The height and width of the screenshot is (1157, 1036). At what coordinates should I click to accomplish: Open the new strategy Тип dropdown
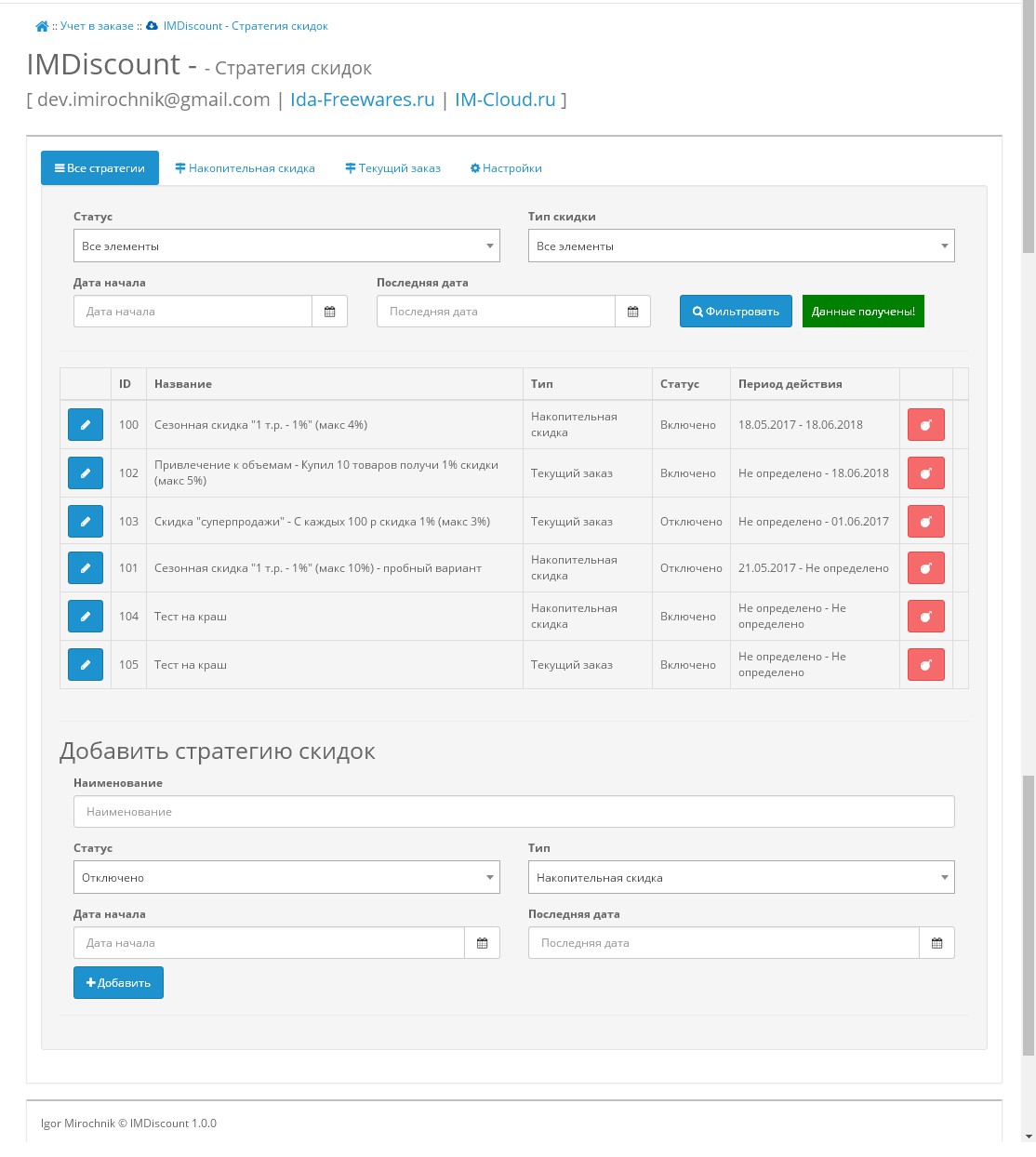point(741,877)
